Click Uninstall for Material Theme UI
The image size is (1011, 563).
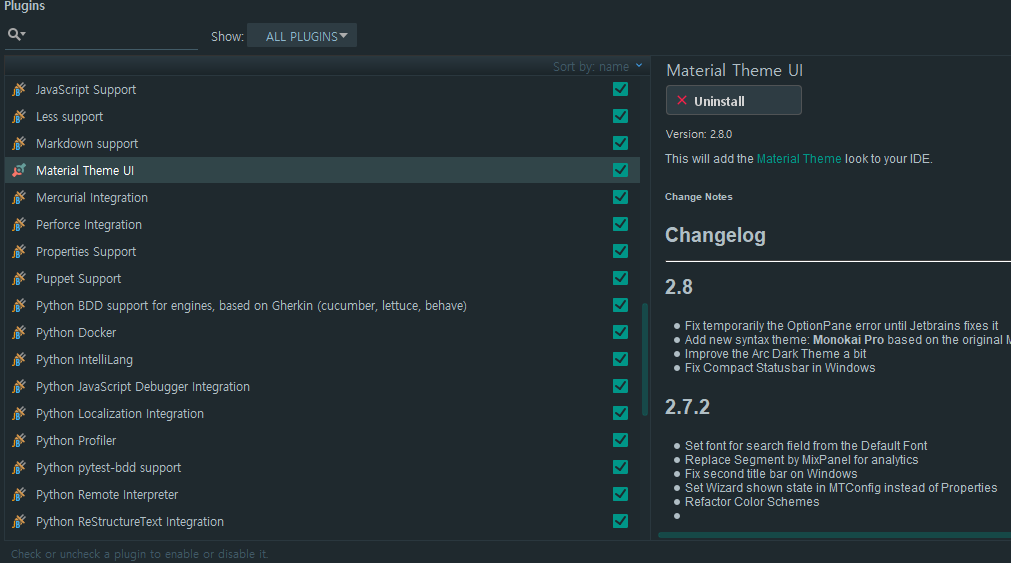[x=734, y=101]
